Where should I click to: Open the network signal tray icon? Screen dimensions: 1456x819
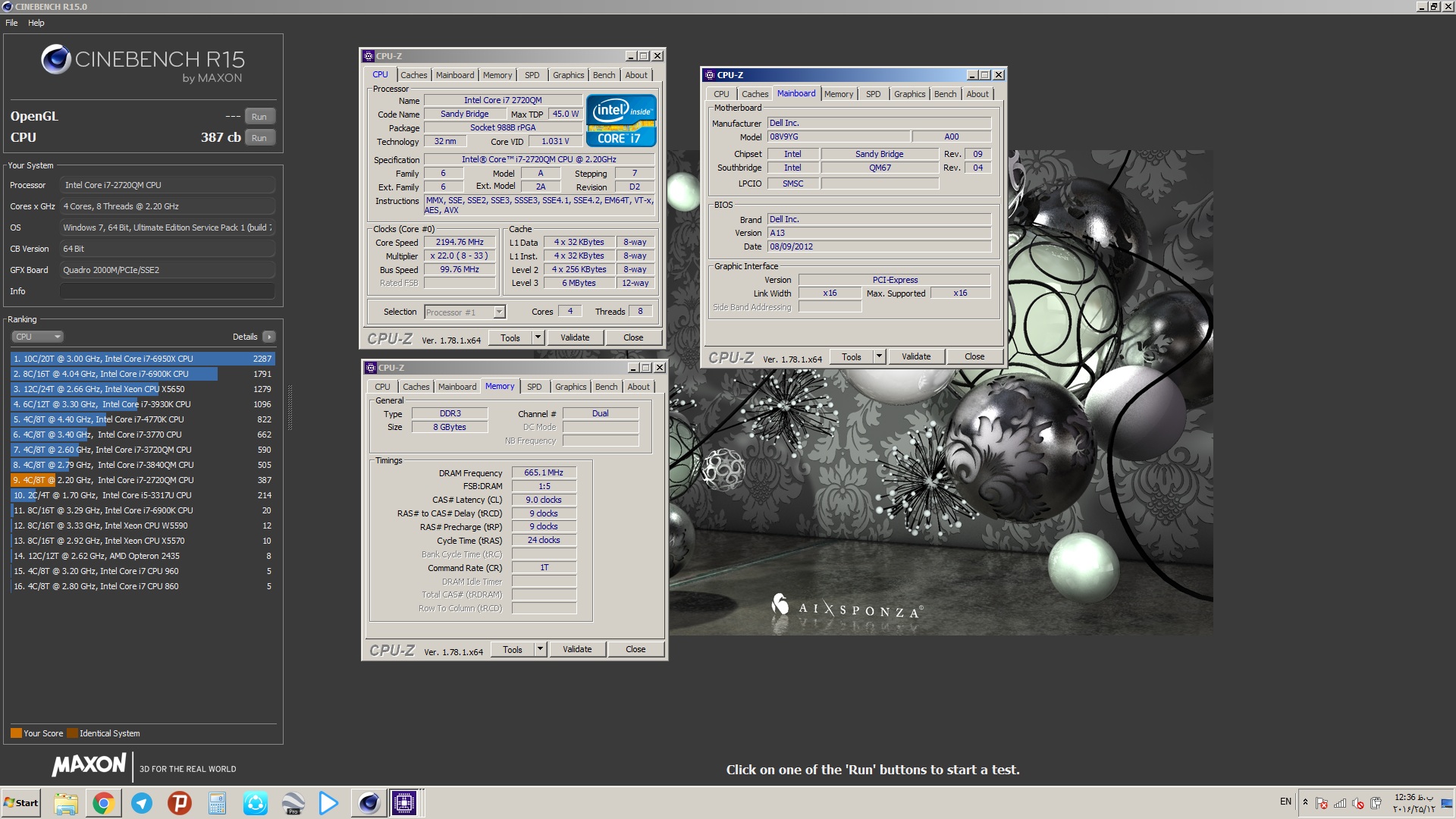point(1340,803)
